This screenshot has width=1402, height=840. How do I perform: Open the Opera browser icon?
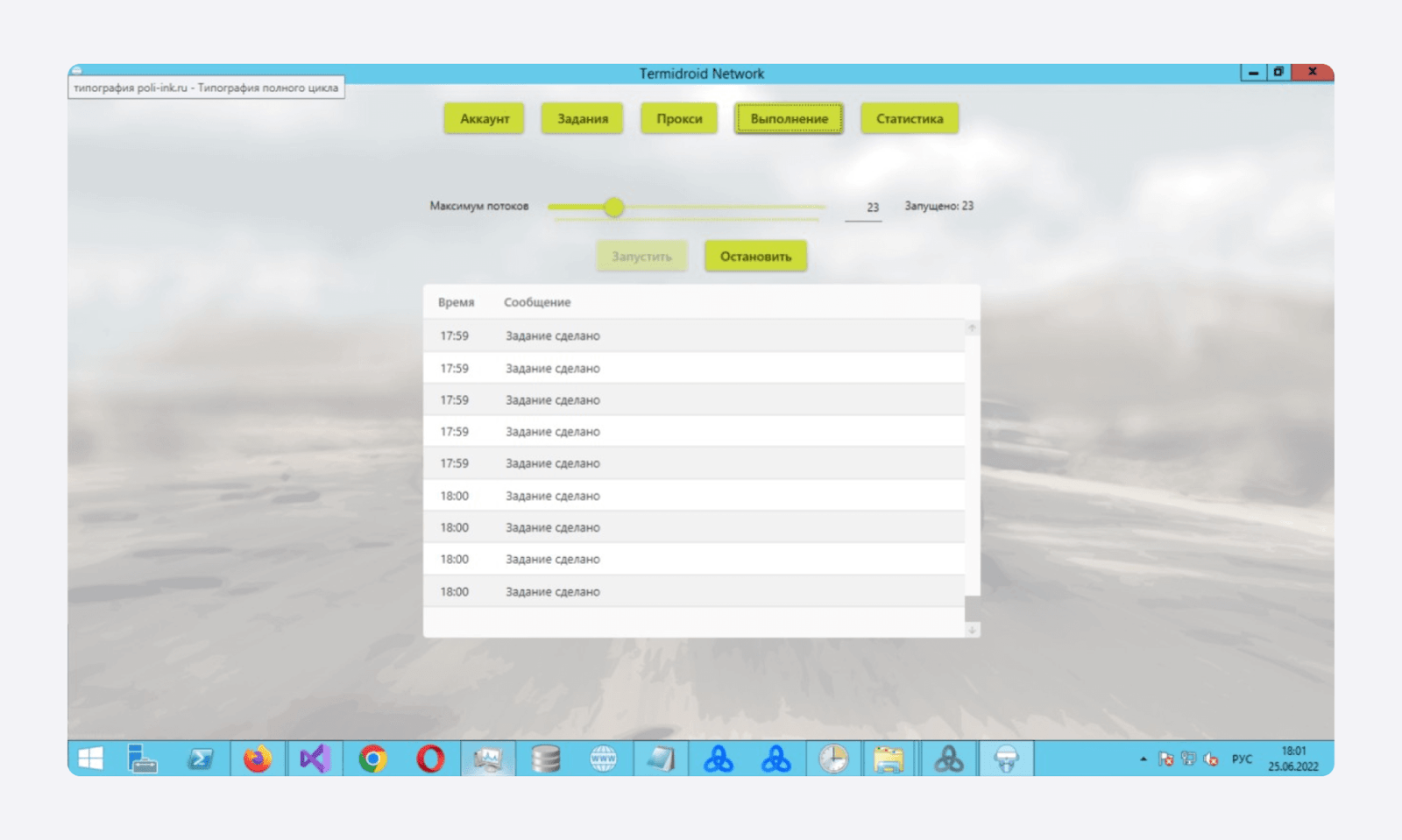(430, 759)
